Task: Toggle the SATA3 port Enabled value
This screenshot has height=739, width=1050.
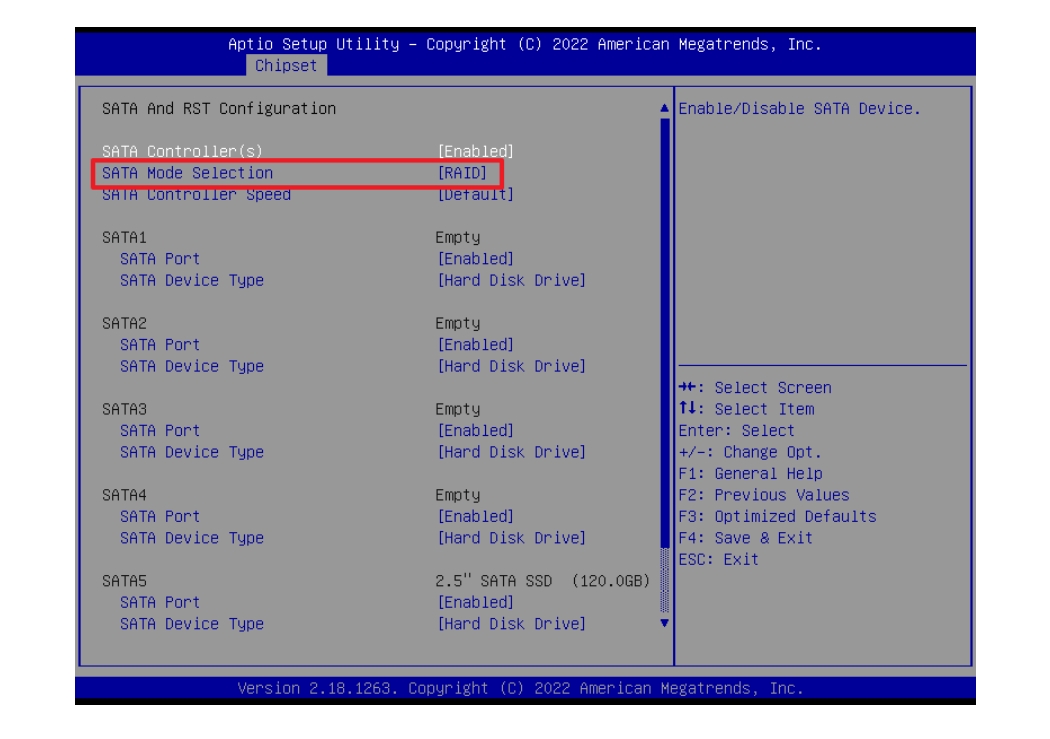Action: coord(476,431)
